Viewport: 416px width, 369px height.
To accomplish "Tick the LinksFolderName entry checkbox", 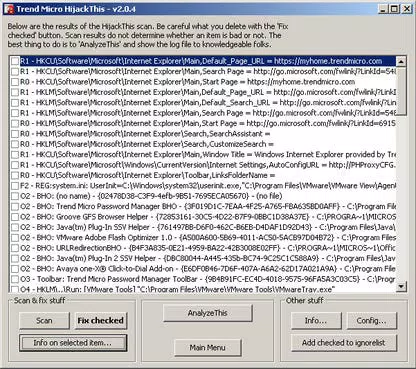I will pos(15,175).
